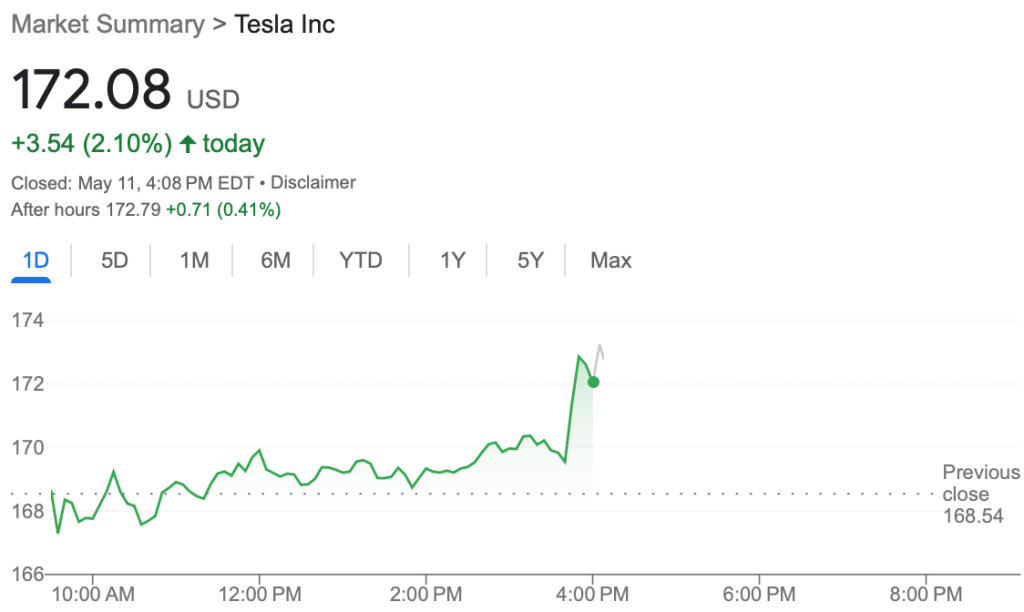Select the YTD chart tab
This screenshot has width=1024, height=612.
tap(360, 261)
